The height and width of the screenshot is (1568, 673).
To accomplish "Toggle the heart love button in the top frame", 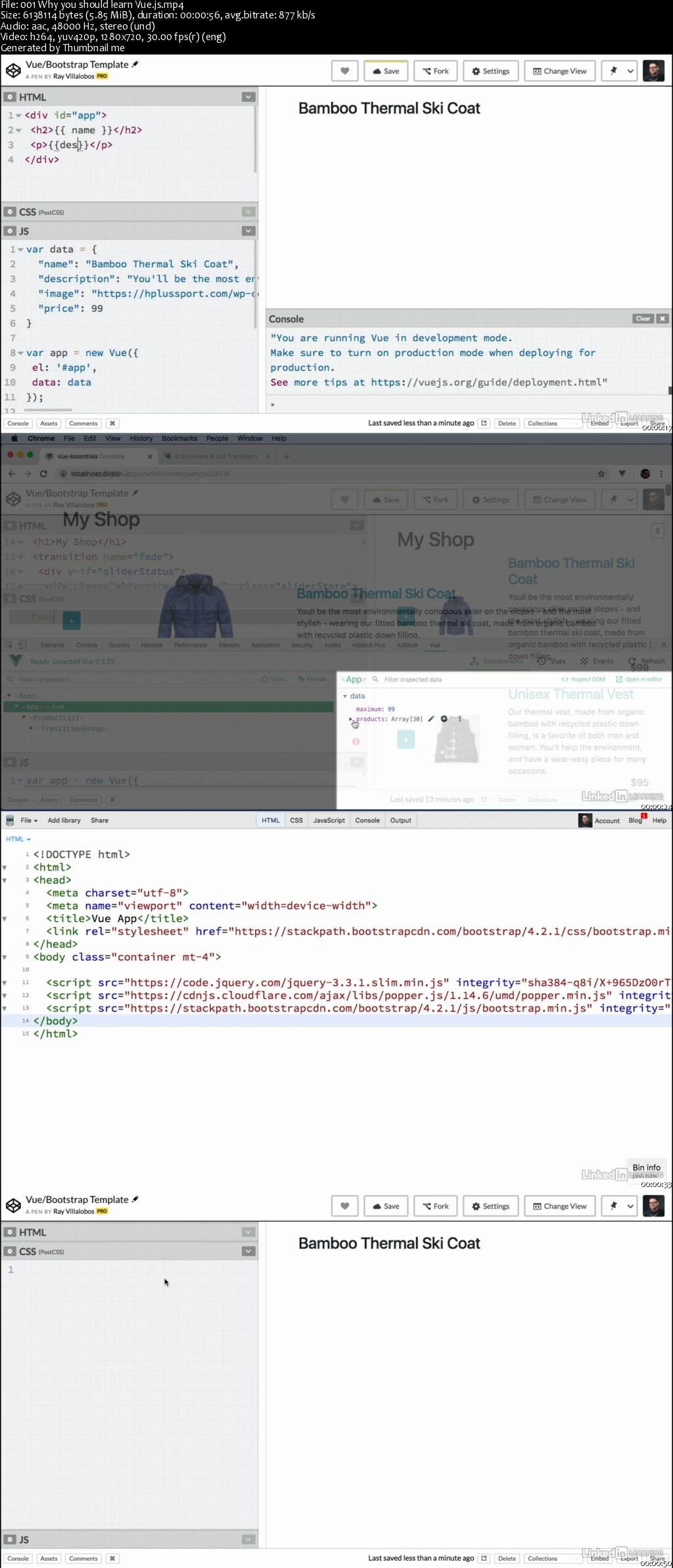I will click(345, 71).
